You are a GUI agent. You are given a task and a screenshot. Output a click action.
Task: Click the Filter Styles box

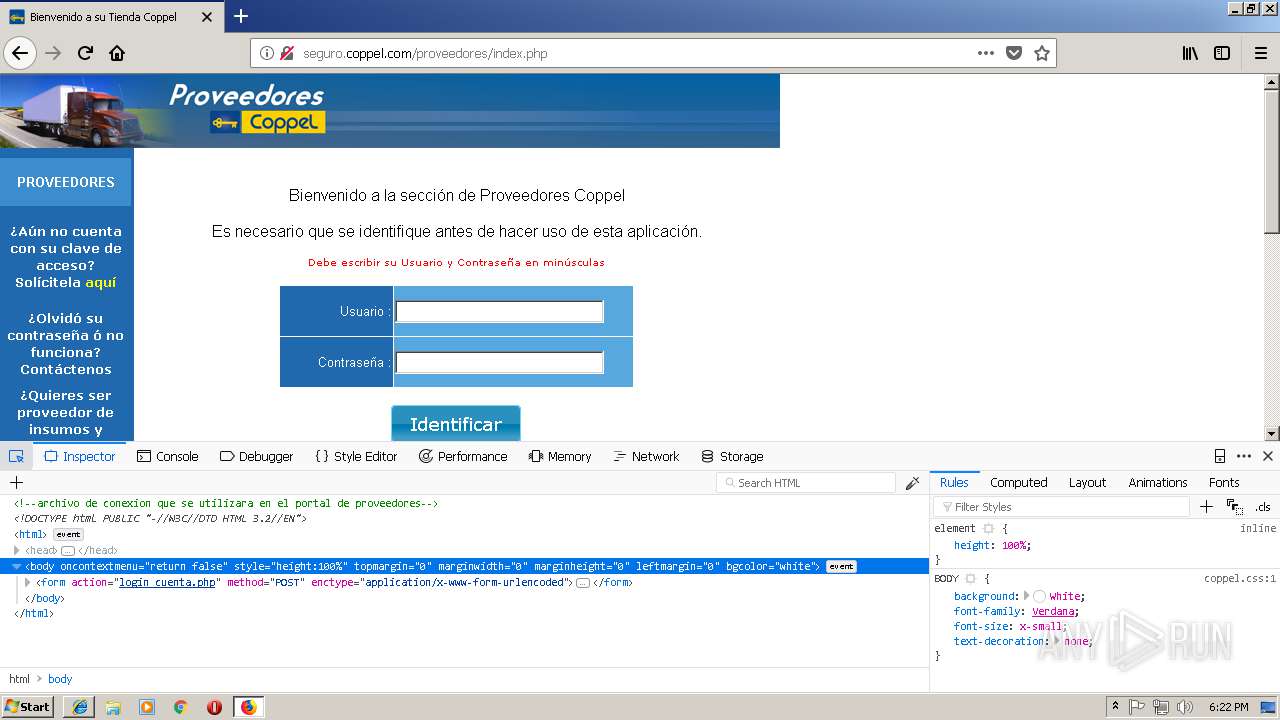tap(1062, 507)
